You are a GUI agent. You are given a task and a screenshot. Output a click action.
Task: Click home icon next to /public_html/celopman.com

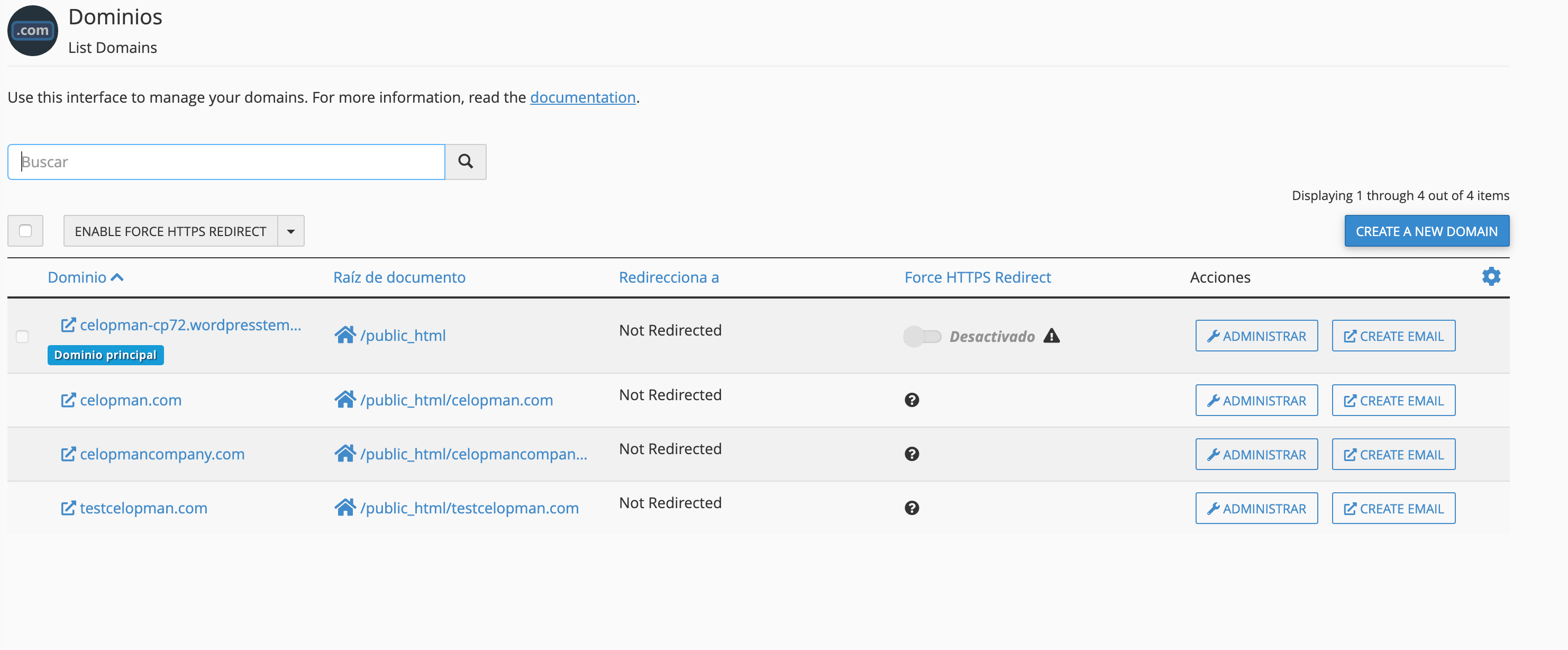point(345,400)
